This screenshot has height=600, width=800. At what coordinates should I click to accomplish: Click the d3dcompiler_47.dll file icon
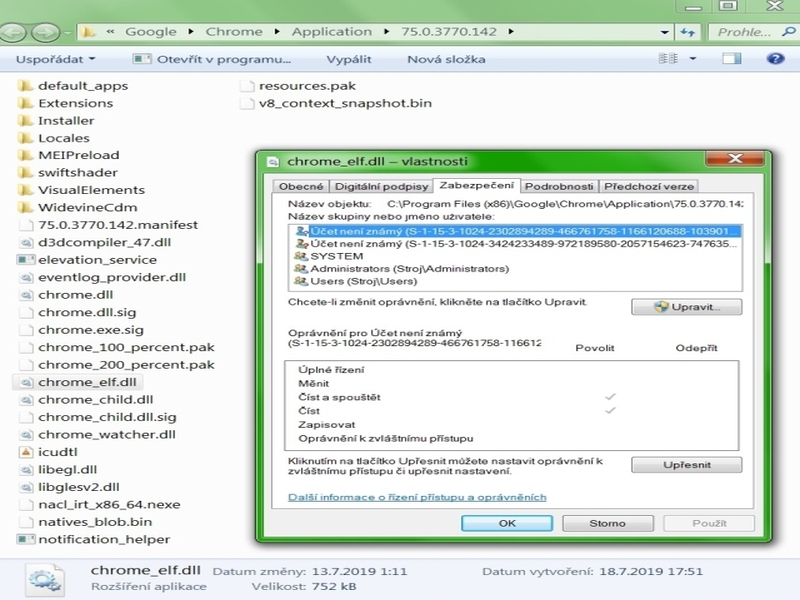[26, 242]
